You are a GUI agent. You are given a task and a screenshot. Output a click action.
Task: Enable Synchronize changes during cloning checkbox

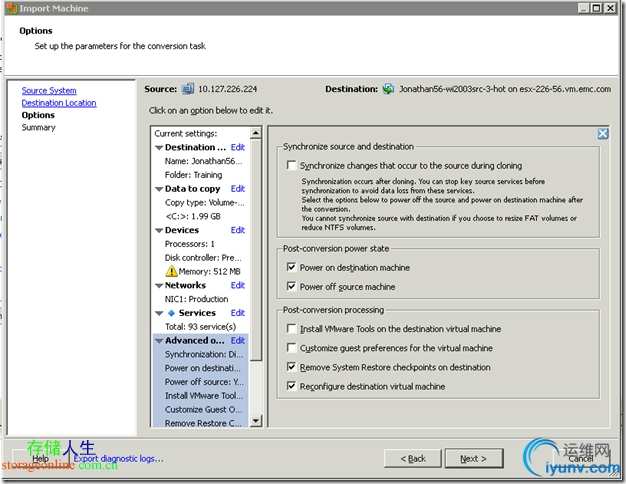291,165
